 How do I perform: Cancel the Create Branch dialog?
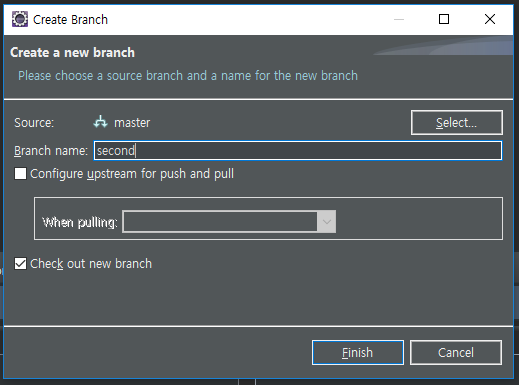click(456, 353)
